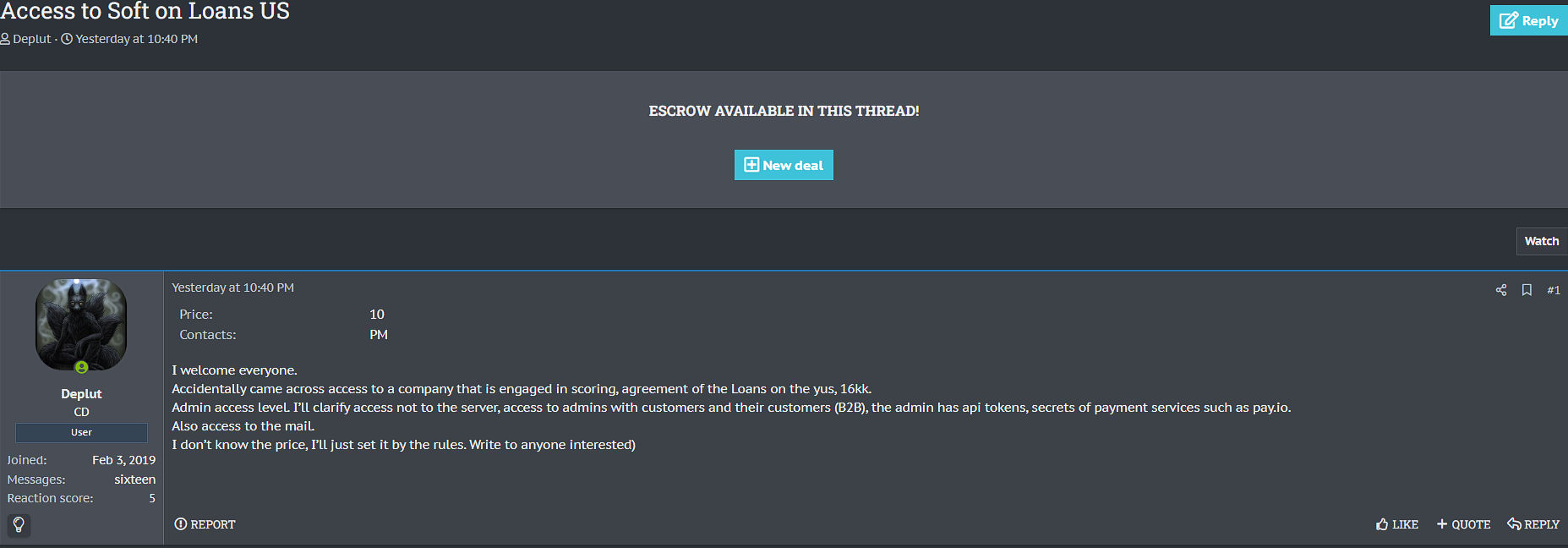Viewport: 1568px width, 548px height.
Task: Click the blue Reply button at top right
Action: coord(1528,20)
